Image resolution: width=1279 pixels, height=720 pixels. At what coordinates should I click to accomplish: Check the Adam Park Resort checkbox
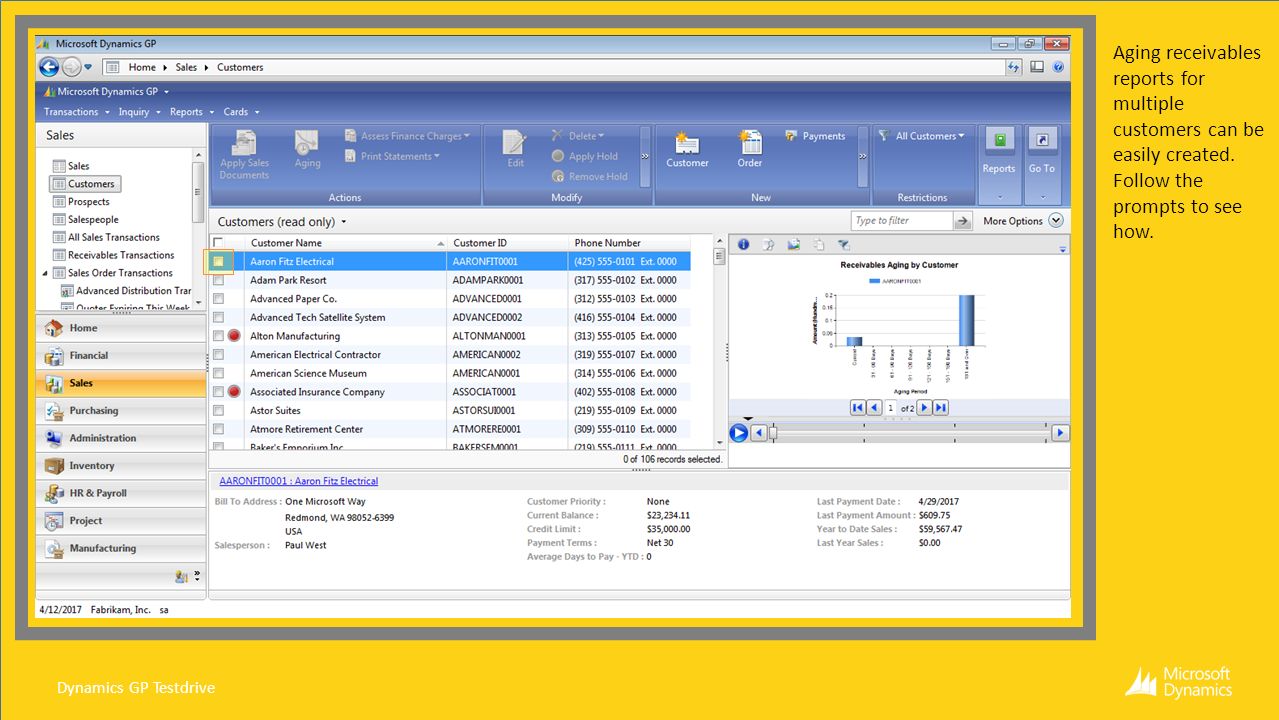218,280
